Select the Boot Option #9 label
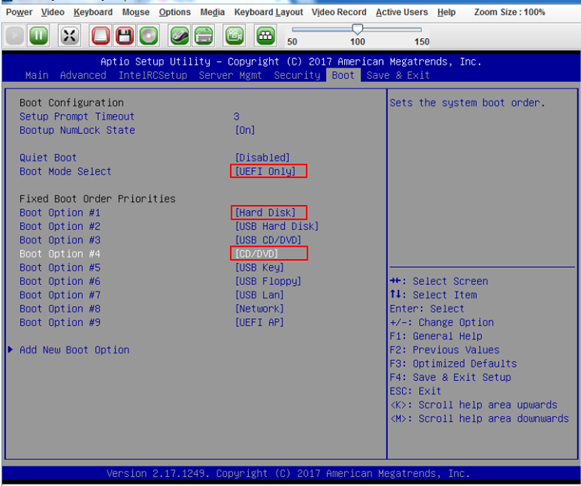Screen dimensions: 581x486 tap(60, 322)
